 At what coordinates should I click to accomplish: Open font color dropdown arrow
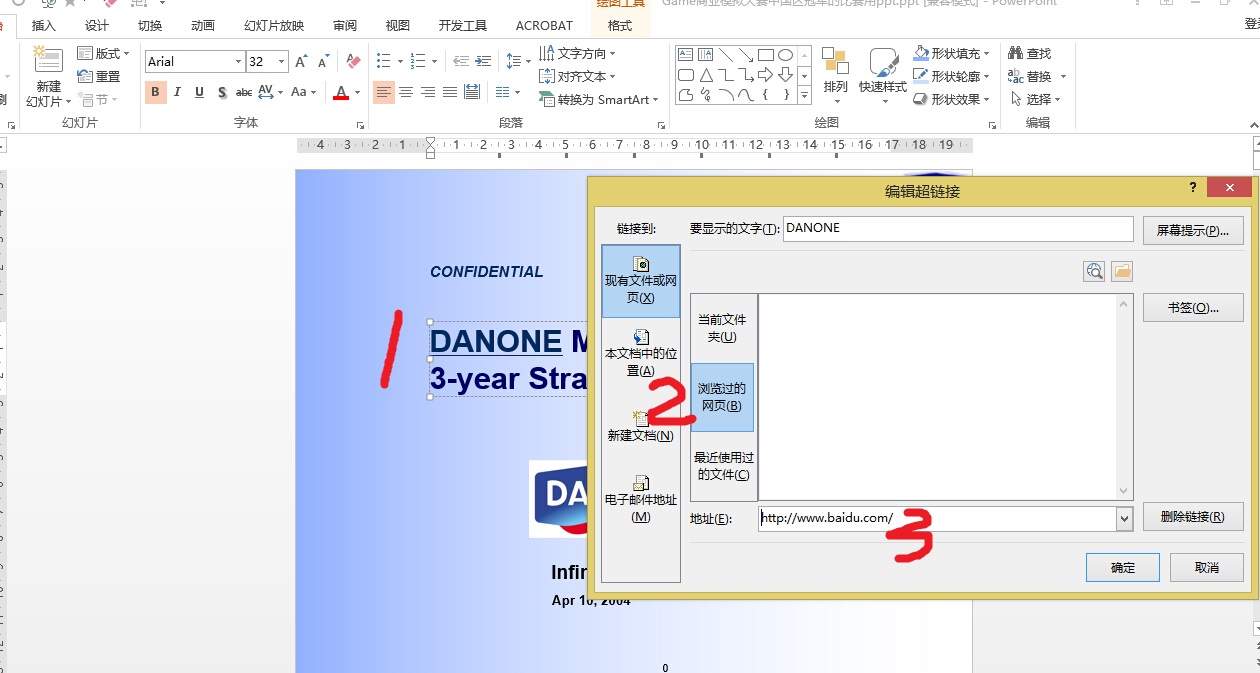click(x=358, y=92)
